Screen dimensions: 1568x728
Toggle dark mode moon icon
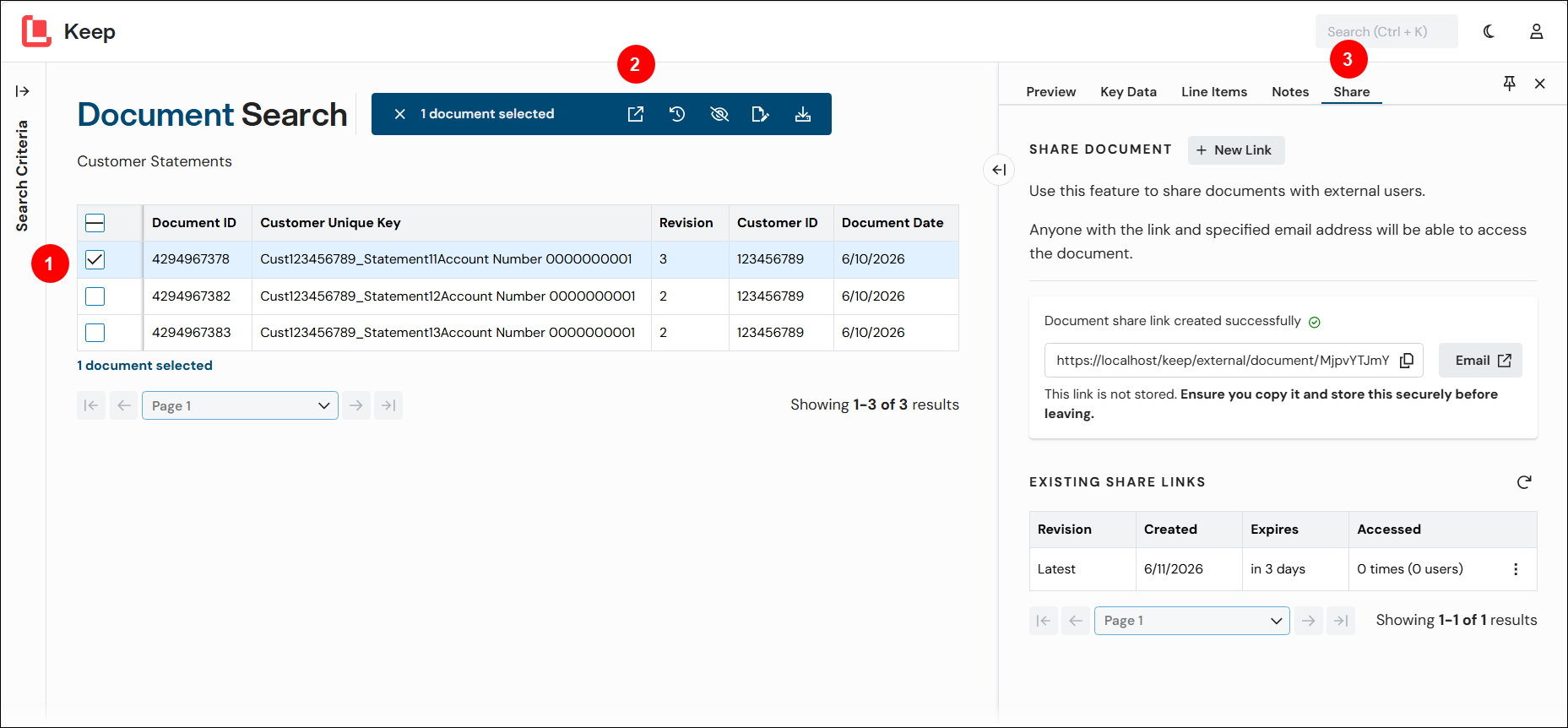(1489, 31)
